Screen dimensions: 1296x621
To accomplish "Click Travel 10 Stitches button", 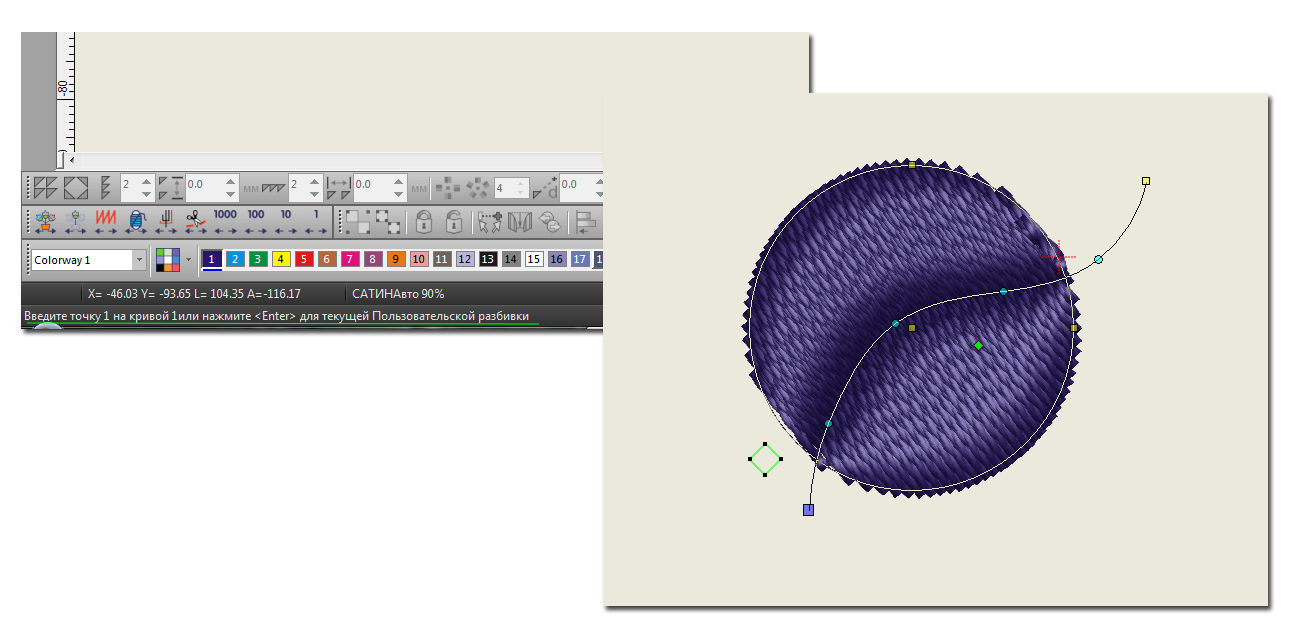I will tap(285, 222).
